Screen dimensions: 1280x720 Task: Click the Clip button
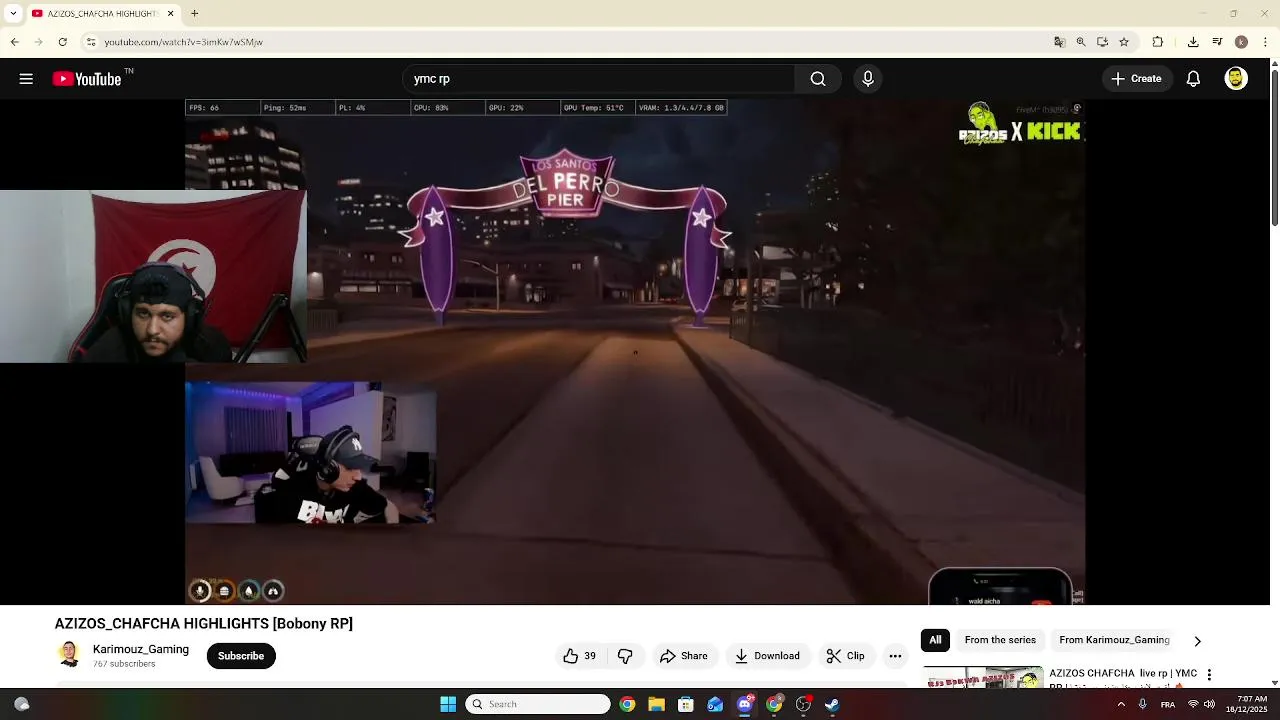click(x=846, y=656)
